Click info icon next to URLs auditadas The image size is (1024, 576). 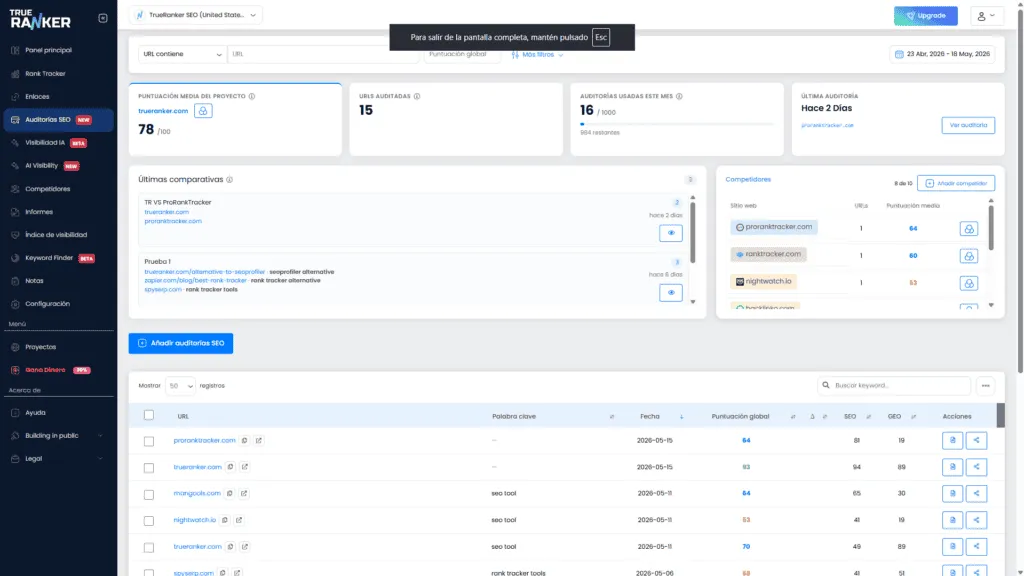click(x=417, y=96)
